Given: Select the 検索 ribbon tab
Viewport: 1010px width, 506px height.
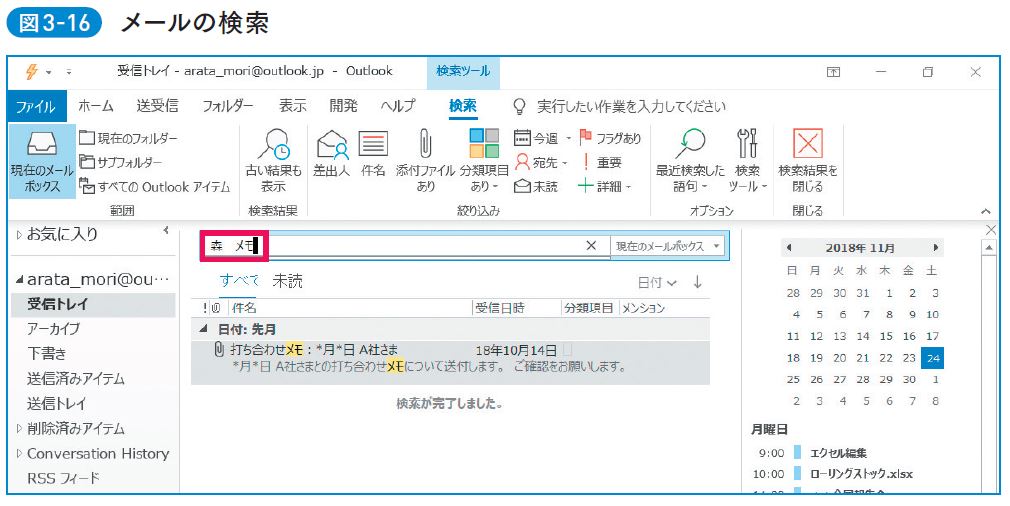Looking at the screenshot, I should [x=462, y=106].
